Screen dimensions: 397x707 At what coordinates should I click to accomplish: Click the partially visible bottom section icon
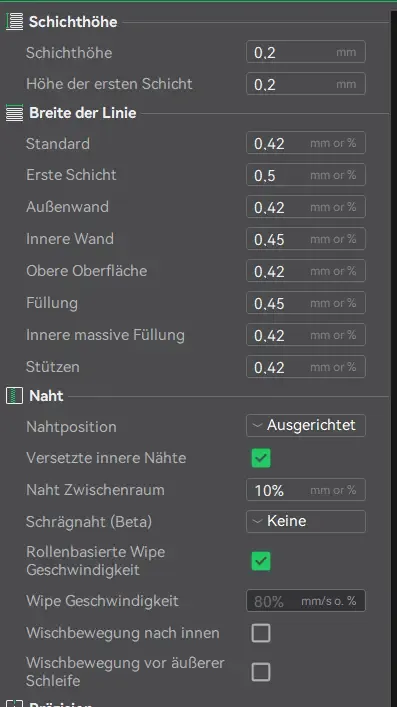pyautogui.click(x=14, y=703)
